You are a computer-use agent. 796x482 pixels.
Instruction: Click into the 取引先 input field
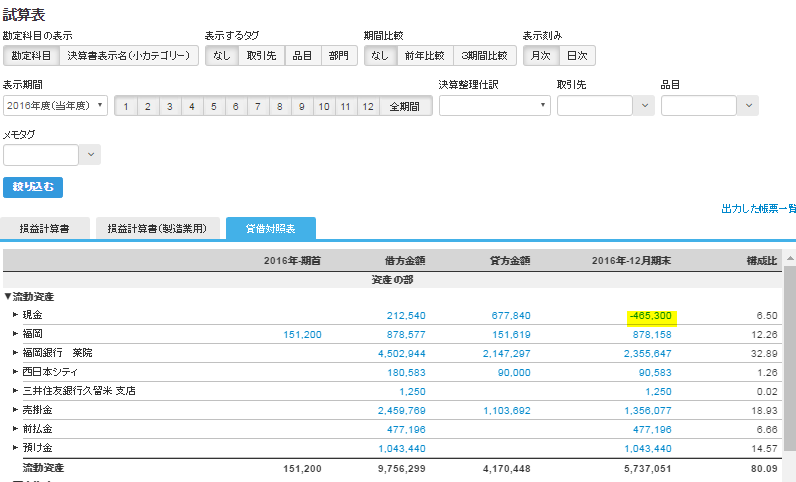594,106
